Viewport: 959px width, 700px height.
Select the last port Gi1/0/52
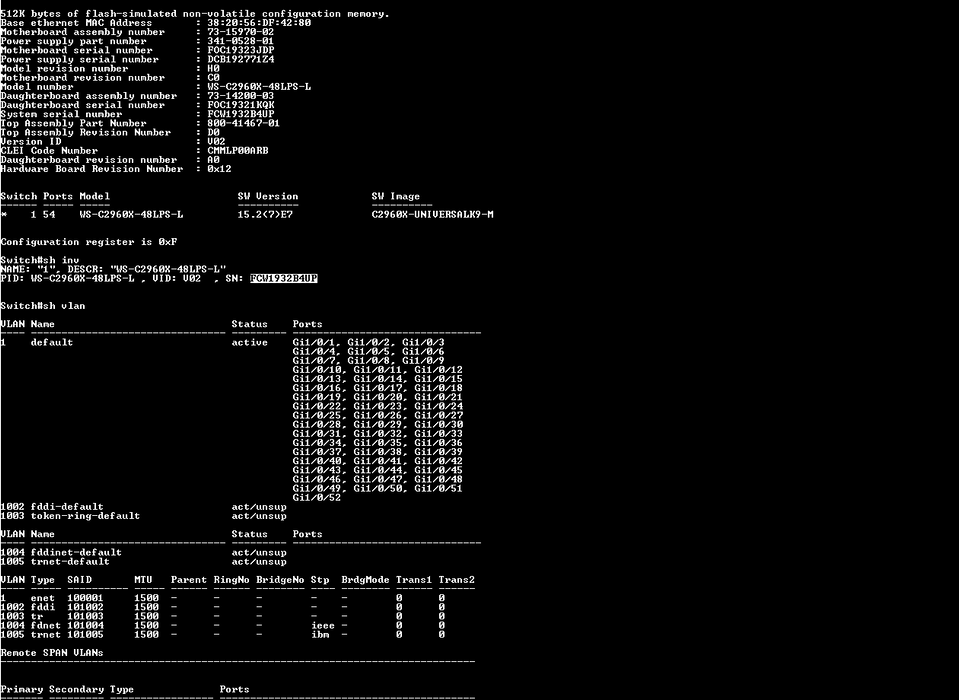coord(317,498)
